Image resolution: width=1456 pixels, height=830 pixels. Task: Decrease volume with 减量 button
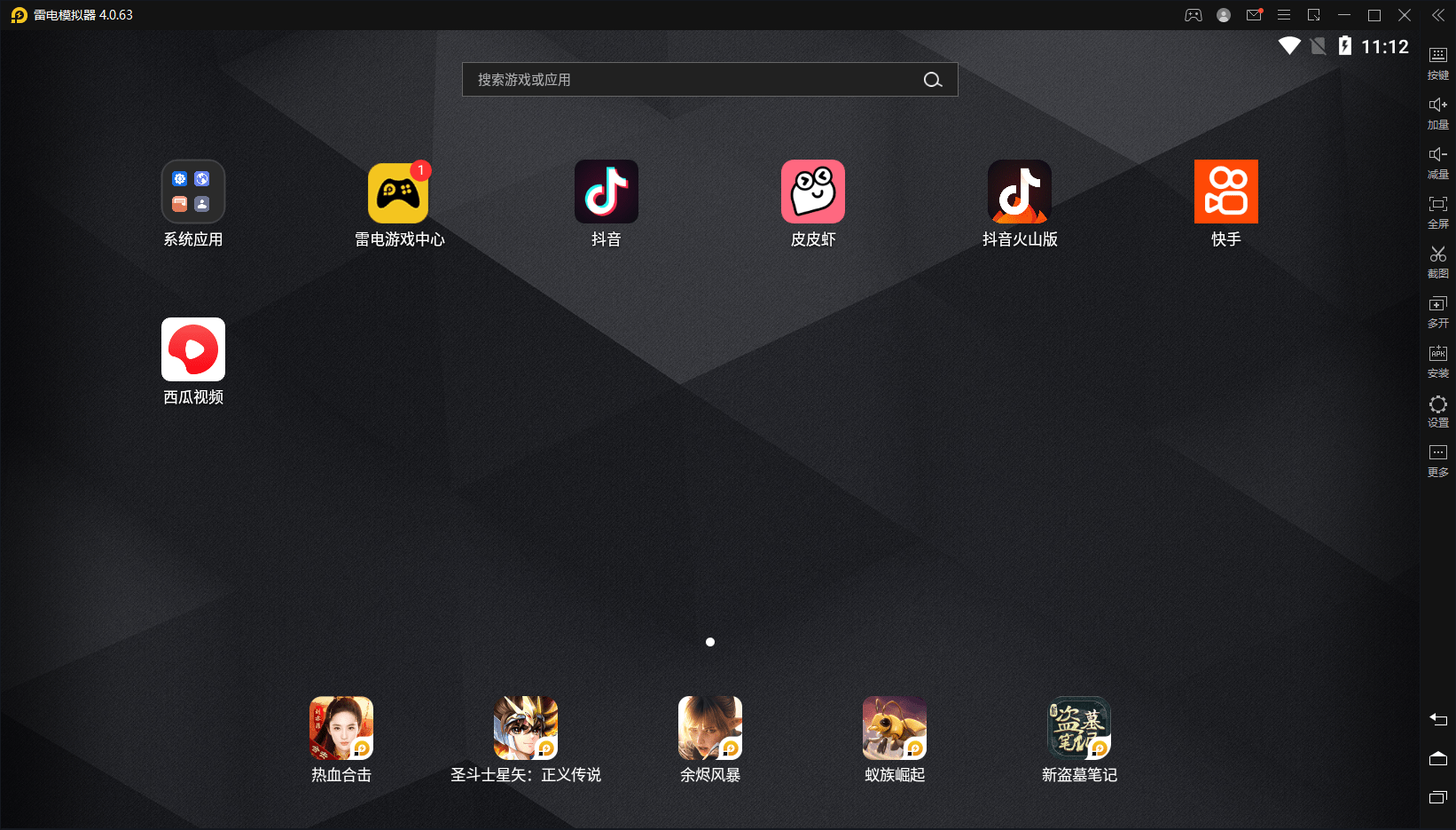1438,162
